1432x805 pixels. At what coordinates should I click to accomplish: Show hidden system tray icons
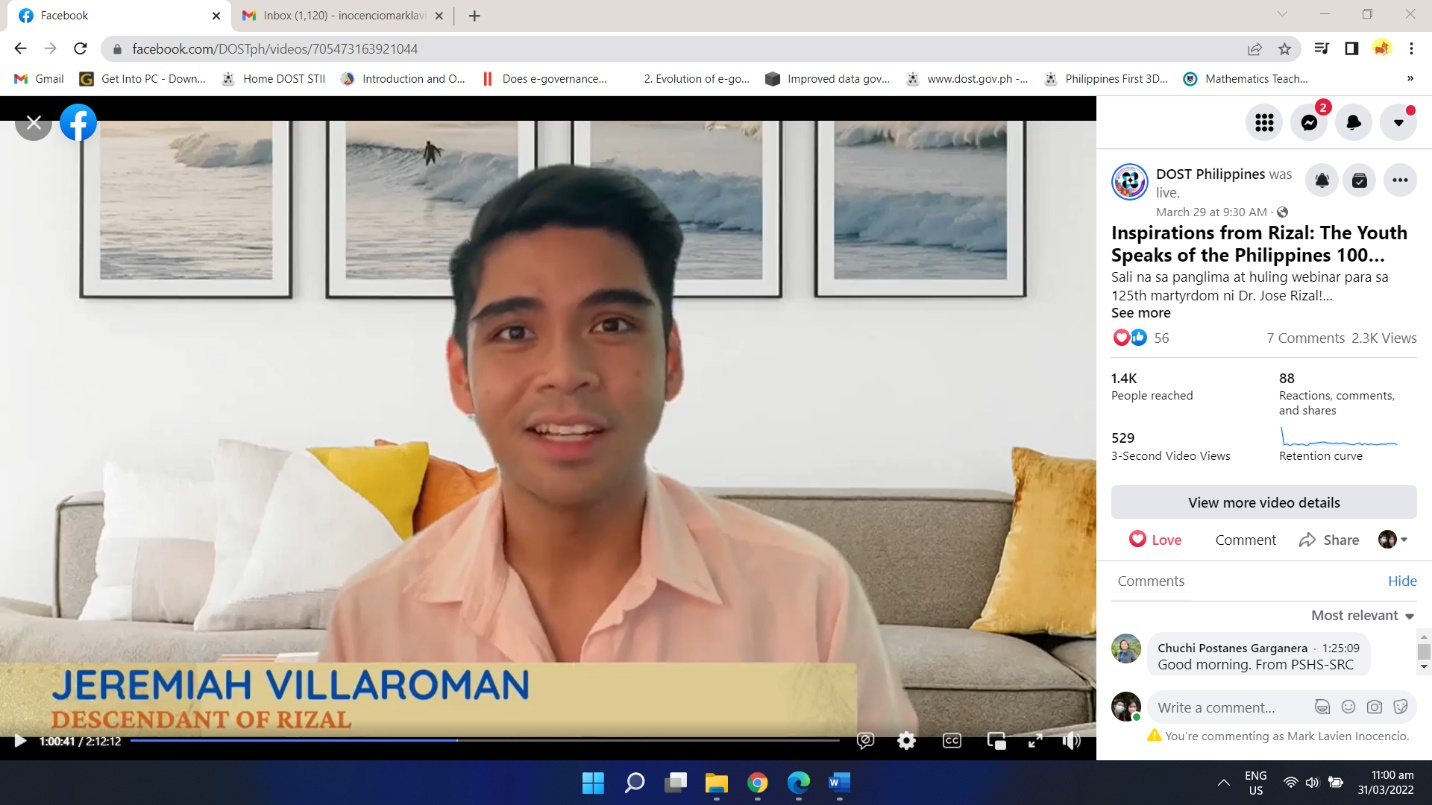pyautogui.click(x=1223, y=782)
